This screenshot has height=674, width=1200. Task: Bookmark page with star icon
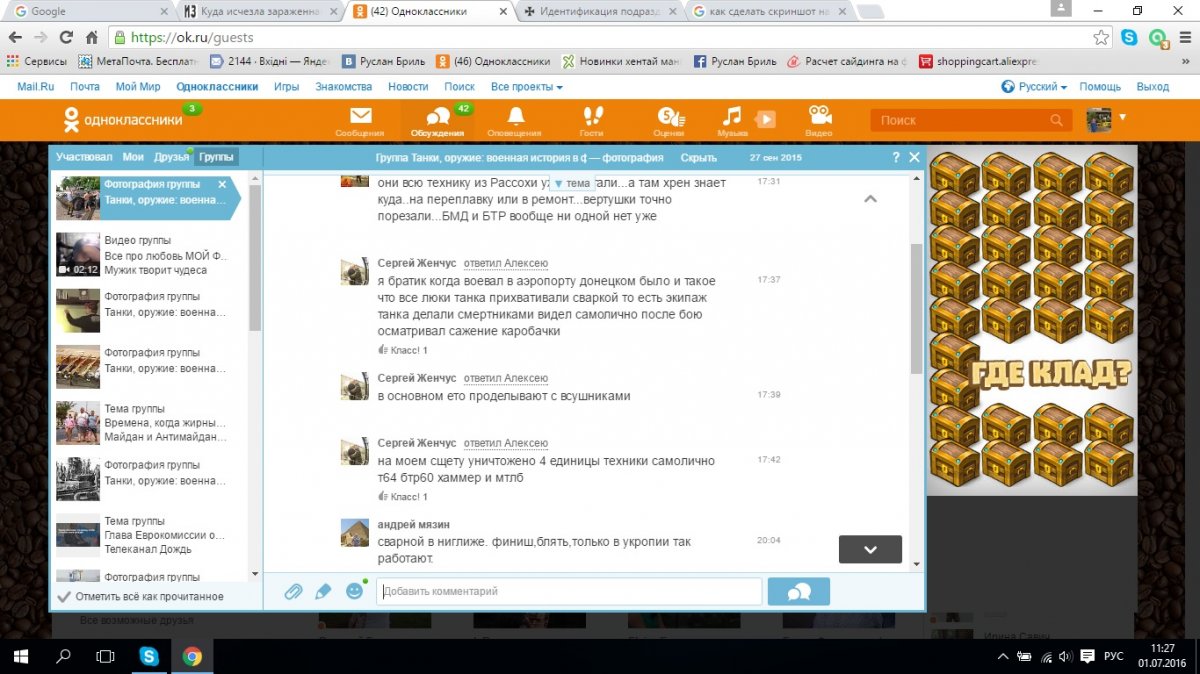point(1101,37)
